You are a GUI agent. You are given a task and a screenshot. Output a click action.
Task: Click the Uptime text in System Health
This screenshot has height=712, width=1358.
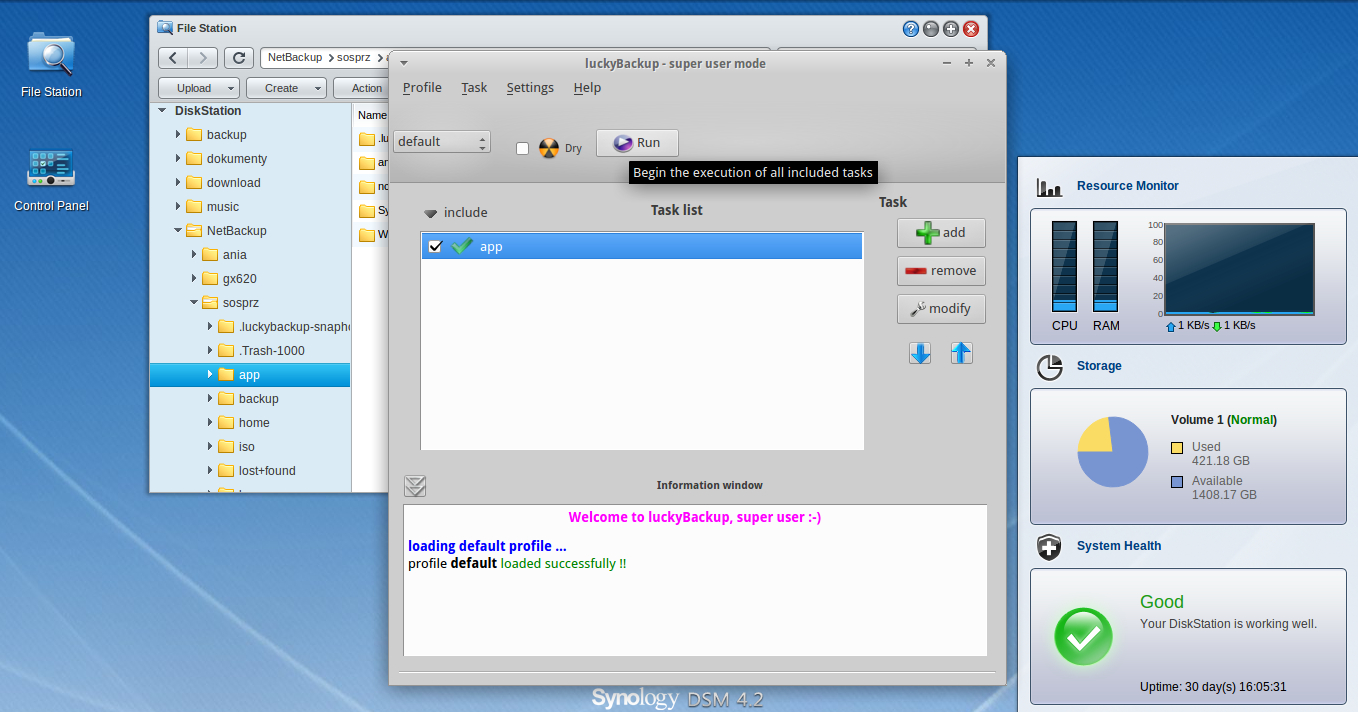1213,687
